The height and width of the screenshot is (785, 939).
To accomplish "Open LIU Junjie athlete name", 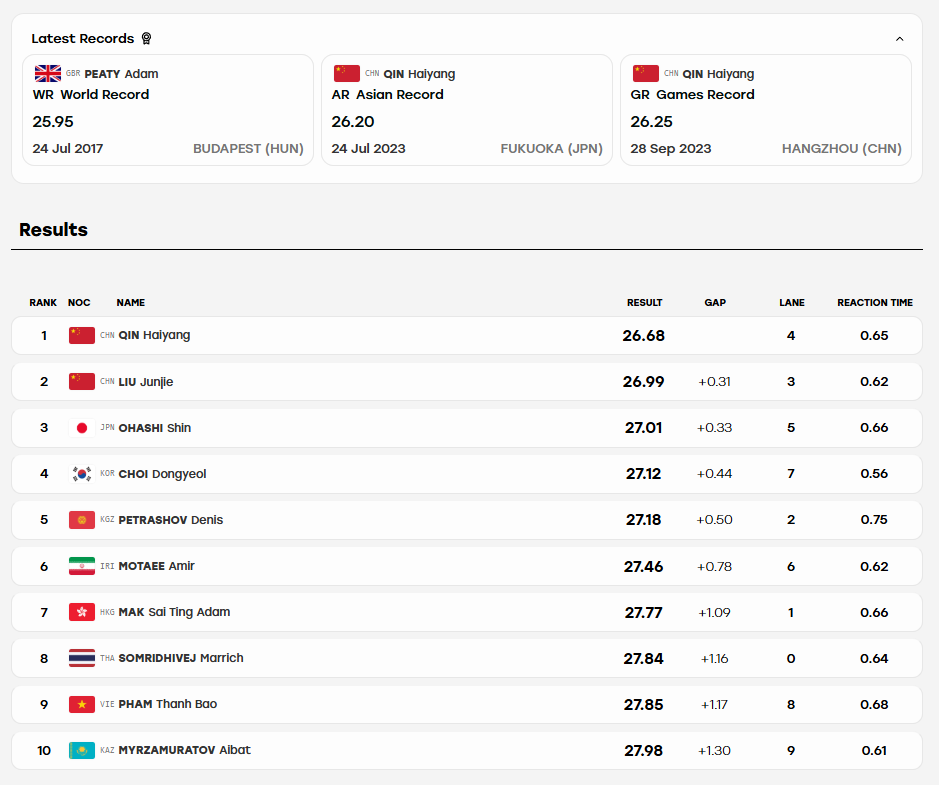I will tap(146, 382).
